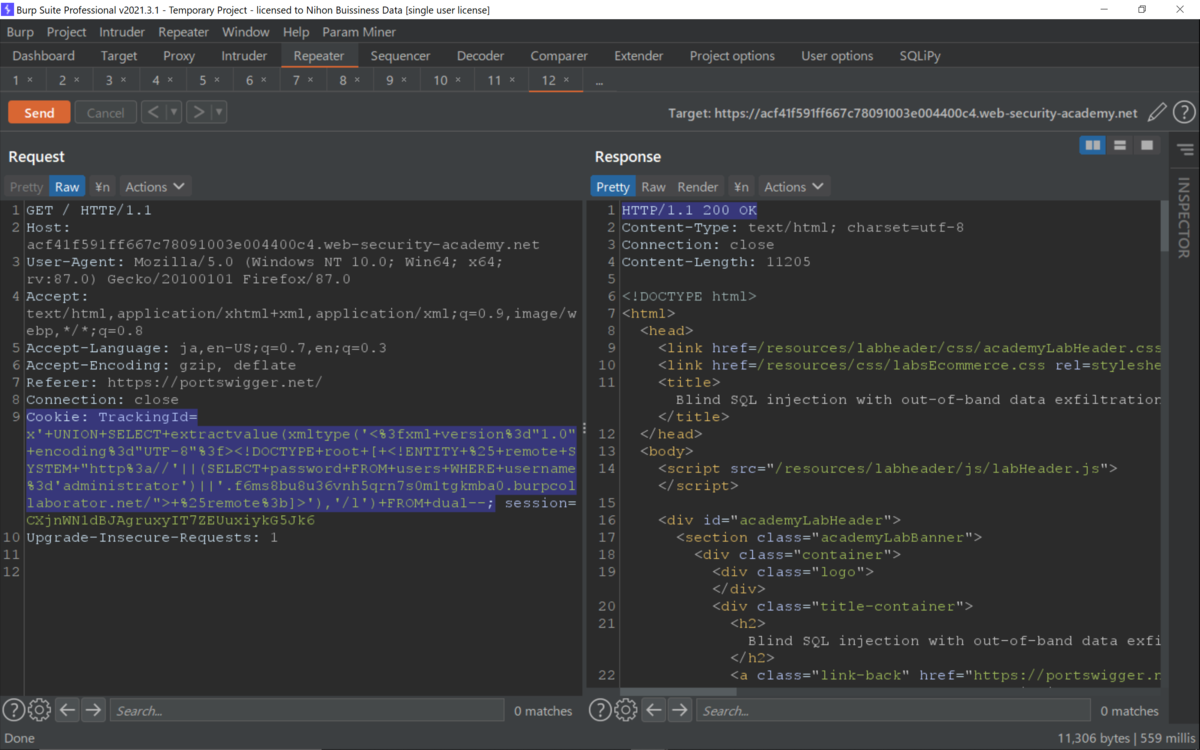Open the Burp menu
The height and width of the screenshot is (750, 1200).
pyautogui.click(x=20, y=32)
